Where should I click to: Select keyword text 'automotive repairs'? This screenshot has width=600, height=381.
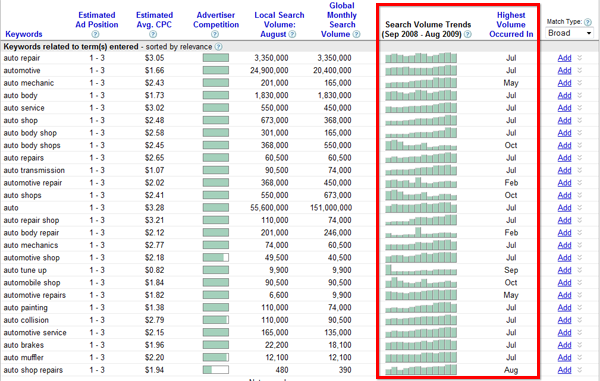34,295
